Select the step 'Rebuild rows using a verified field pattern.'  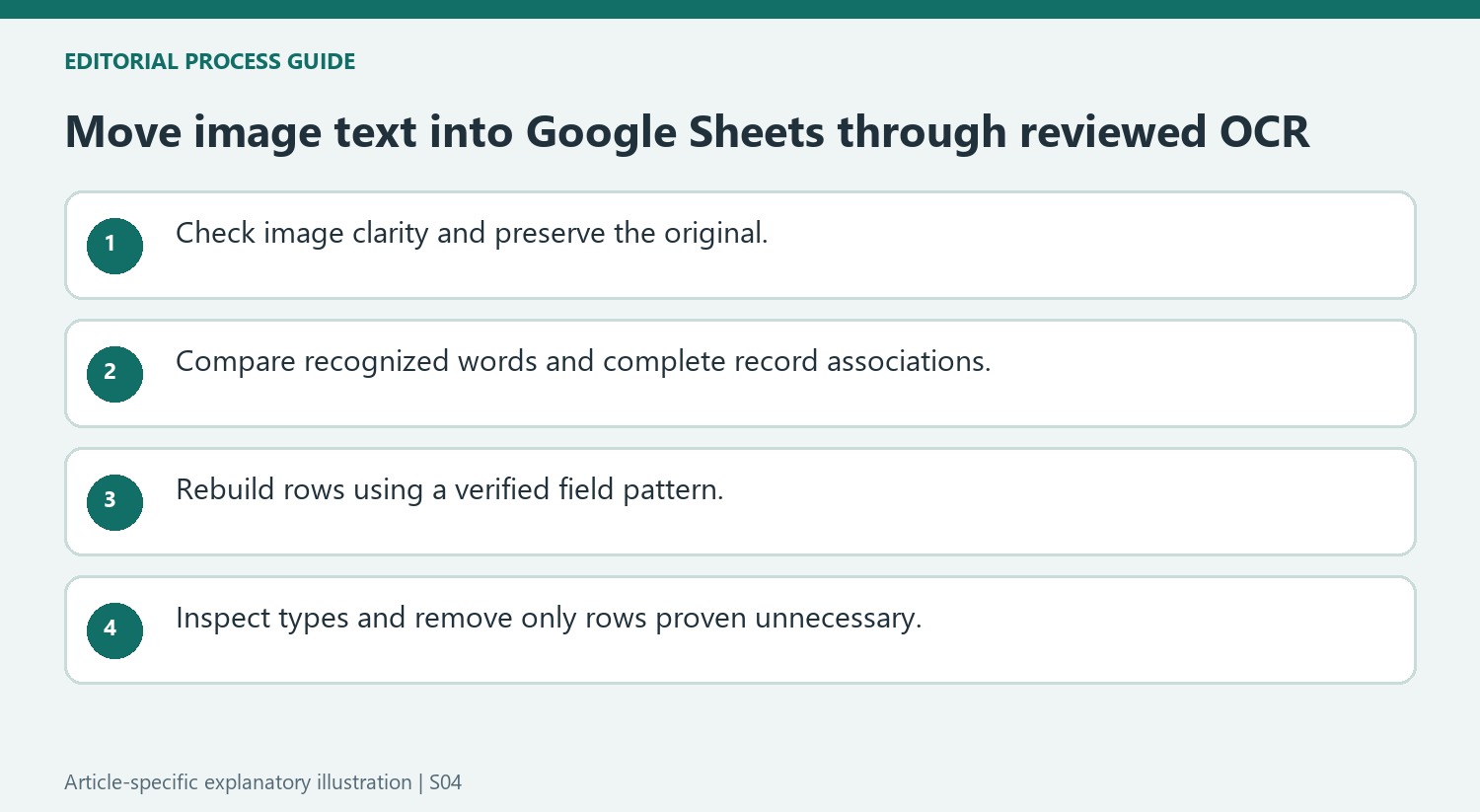740,501
